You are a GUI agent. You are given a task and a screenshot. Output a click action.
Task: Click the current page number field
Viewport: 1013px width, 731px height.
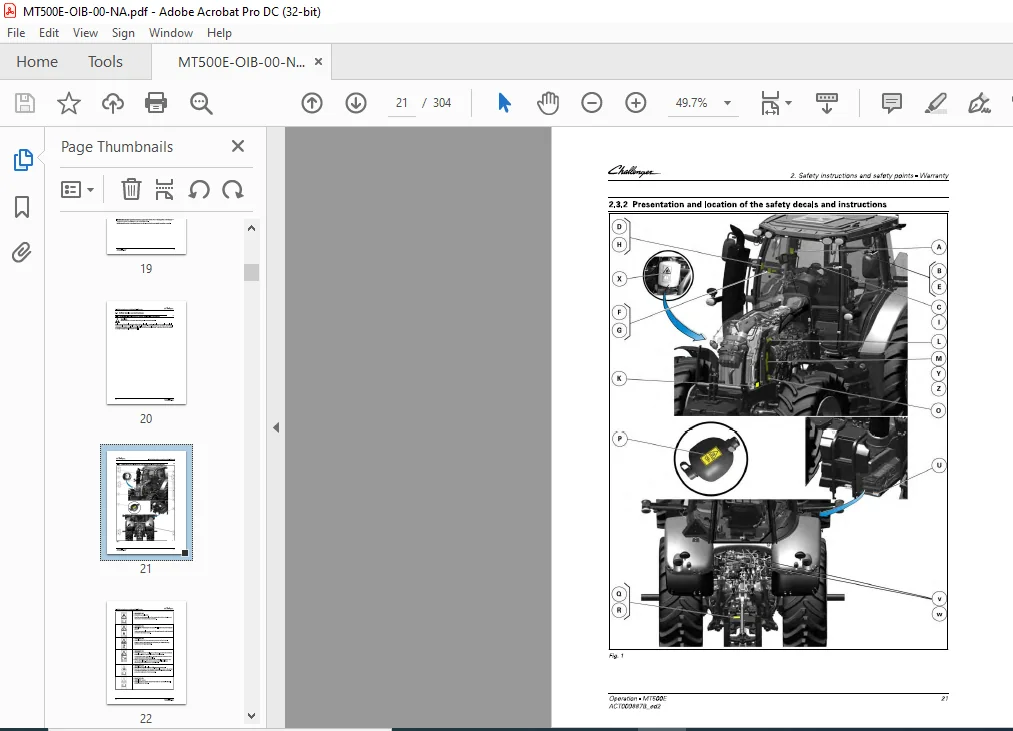point(401,103)
